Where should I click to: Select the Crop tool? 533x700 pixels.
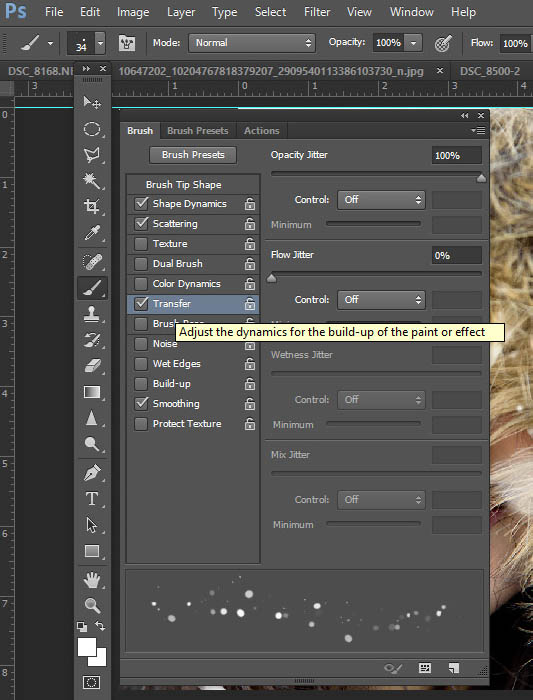(92, 206)
